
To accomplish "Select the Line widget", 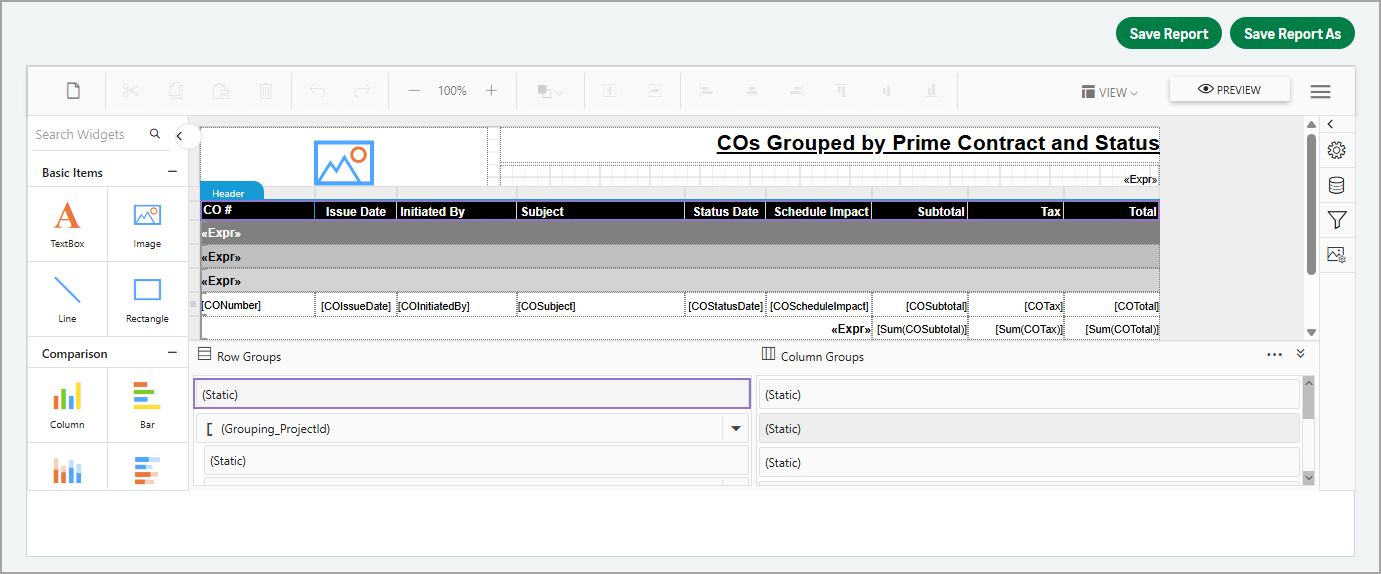I will pos(67,299).
